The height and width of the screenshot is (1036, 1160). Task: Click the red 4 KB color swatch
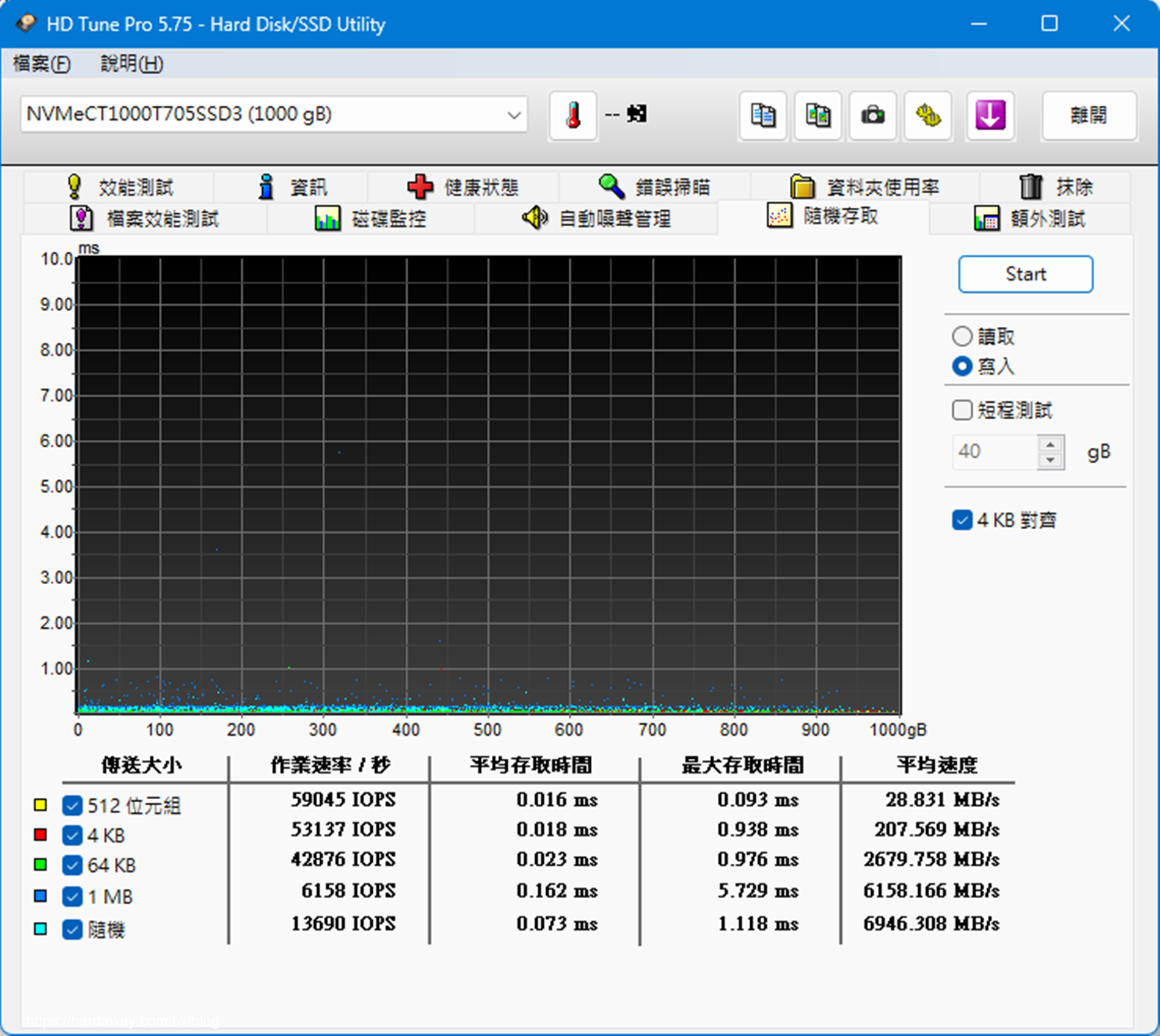40,835
